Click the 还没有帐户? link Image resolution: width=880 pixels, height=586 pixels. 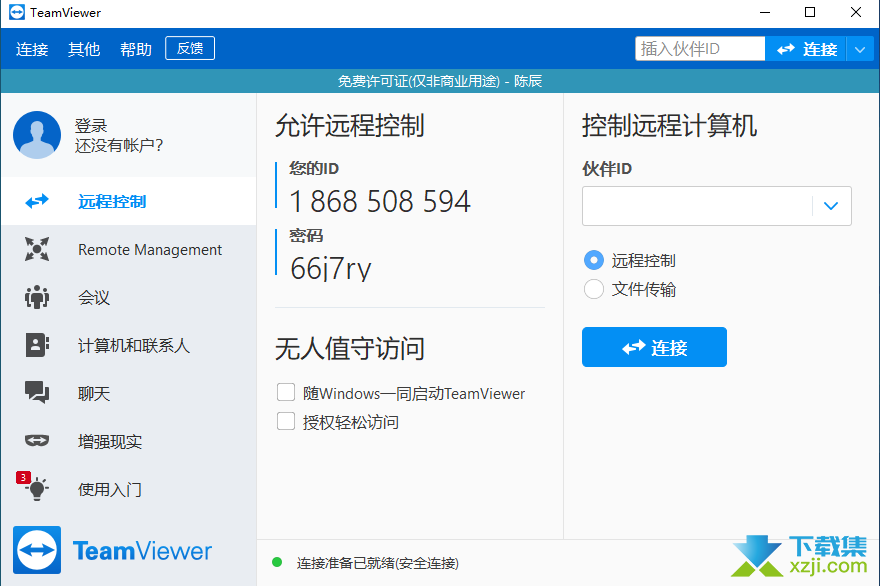(118, 145)
